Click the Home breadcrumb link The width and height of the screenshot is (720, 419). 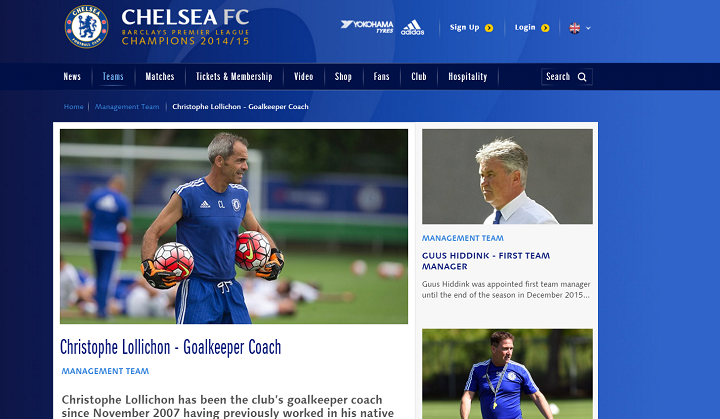coord(73,107)
